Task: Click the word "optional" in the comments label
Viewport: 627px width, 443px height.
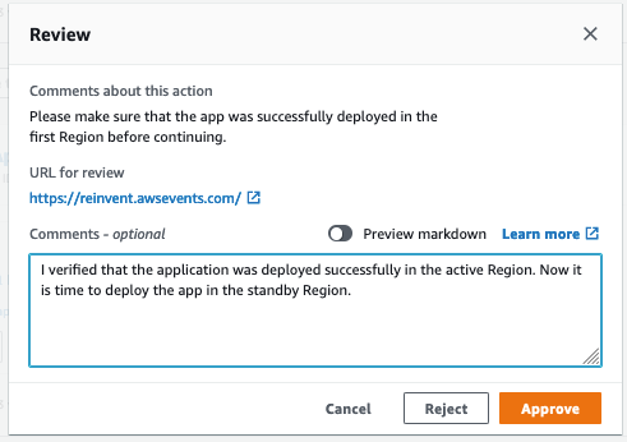Action: [x=138, y=234]
